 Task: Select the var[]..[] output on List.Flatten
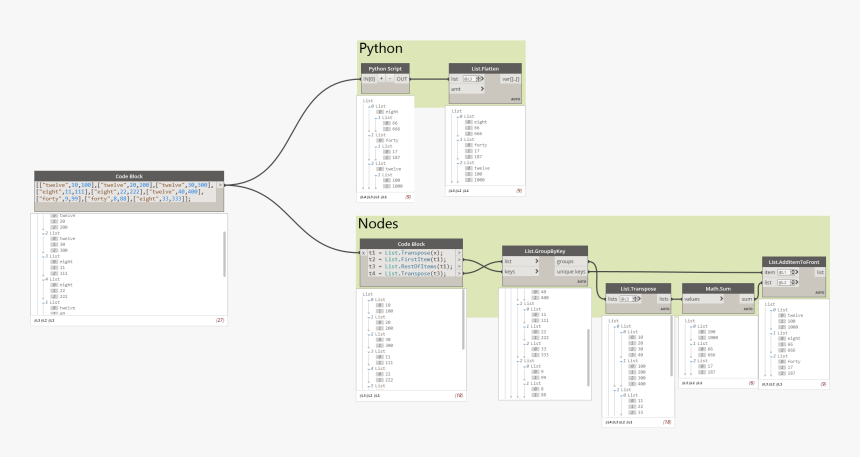511,79
